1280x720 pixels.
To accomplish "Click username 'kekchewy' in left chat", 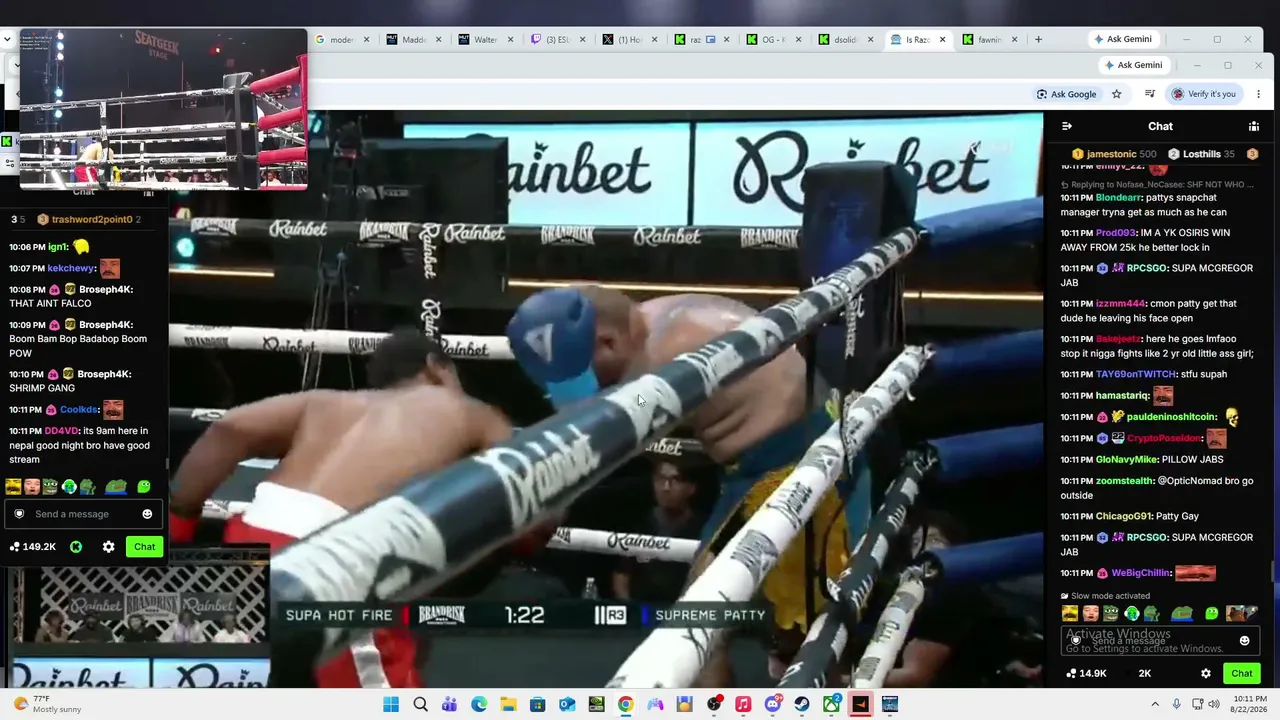I will coord(71,269).
